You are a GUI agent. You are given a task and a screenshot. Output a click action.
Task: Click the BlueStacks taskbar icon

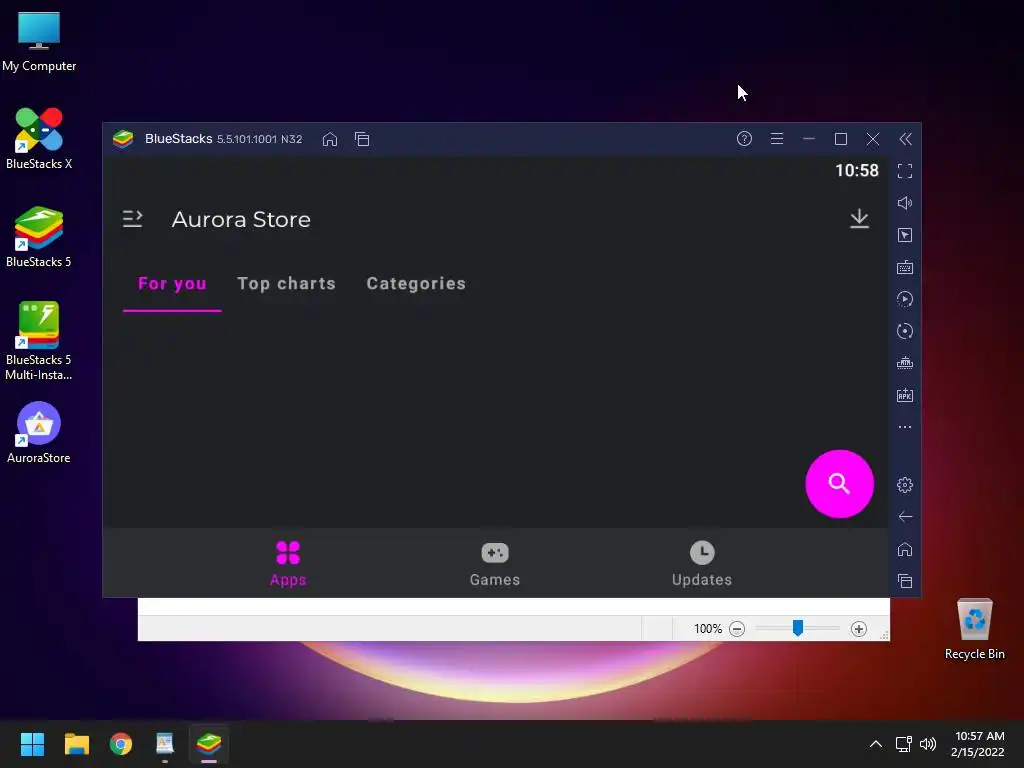[209, 744]
